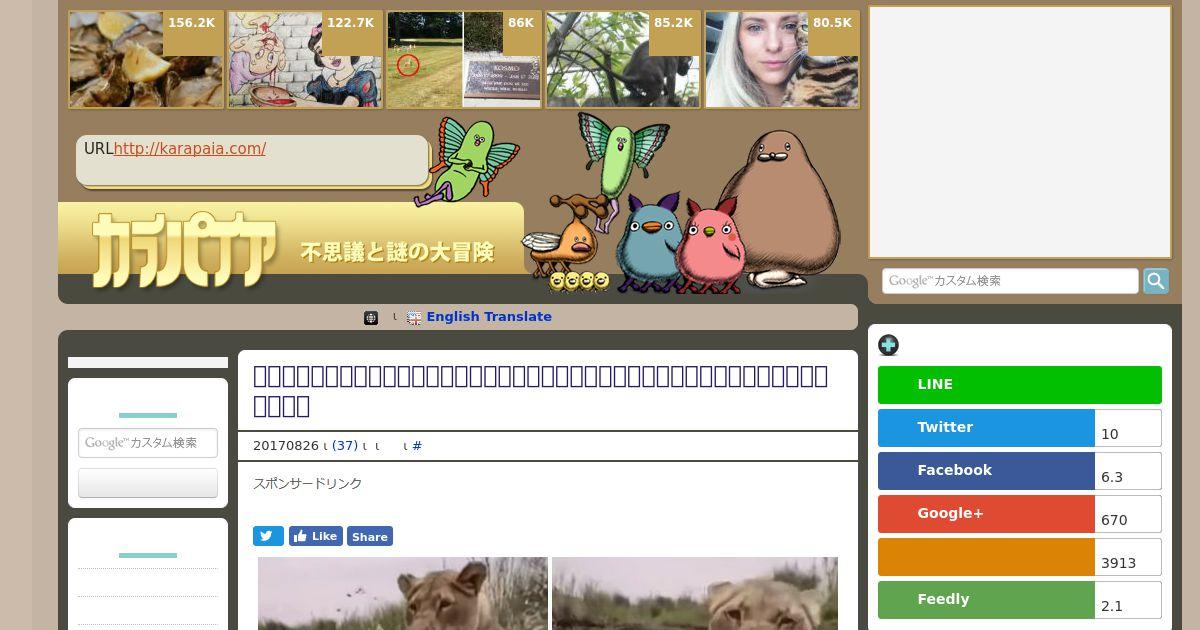
Task: Open the gravestone thumbnail with 86K
Action: pyautogui.click(x=464, y=60)
